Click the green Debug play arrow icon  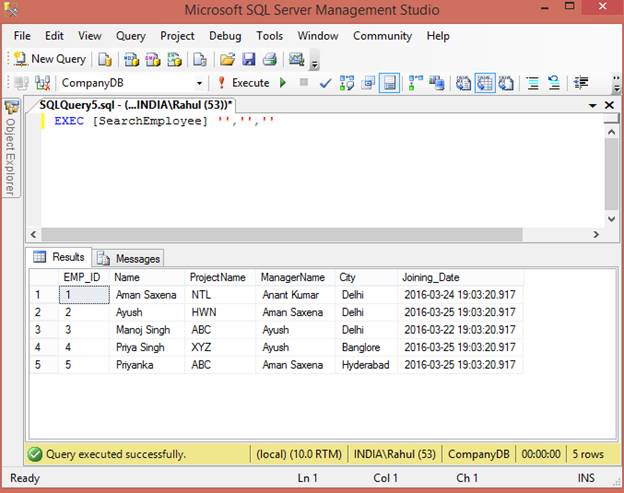(x=283, y=83)
